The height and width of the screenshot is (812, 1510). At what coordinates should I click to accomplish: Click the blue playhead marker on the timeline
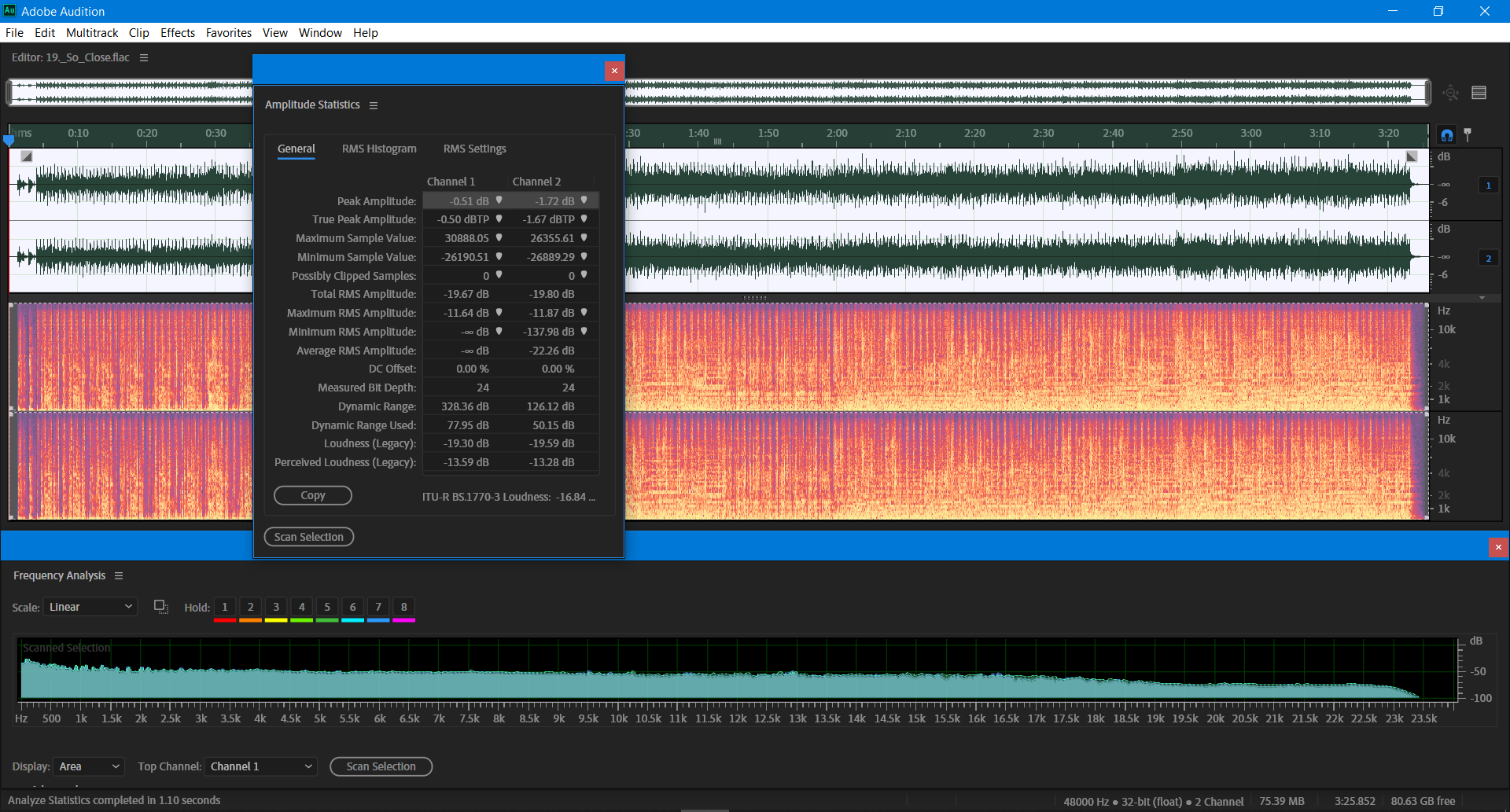point(9,139)
